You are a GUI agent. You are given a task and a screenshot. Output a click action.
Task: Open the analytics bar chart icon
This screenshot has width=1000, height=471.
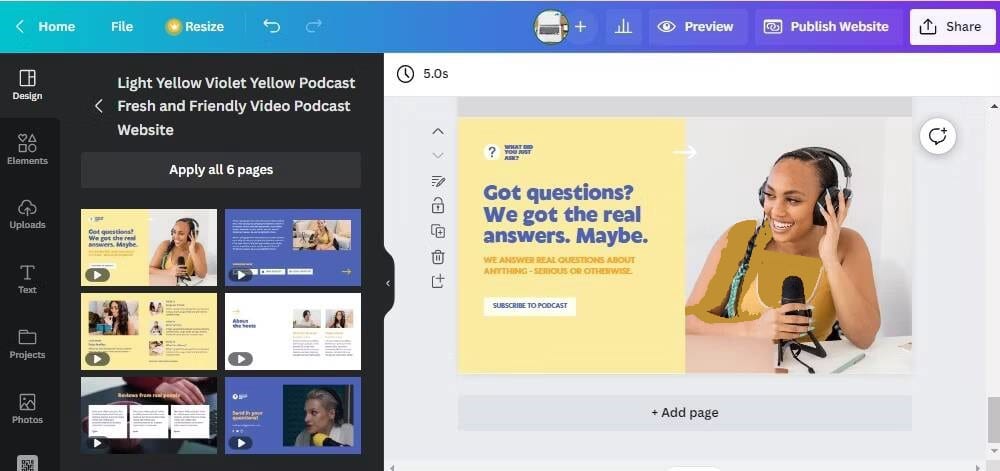point(623,27)
